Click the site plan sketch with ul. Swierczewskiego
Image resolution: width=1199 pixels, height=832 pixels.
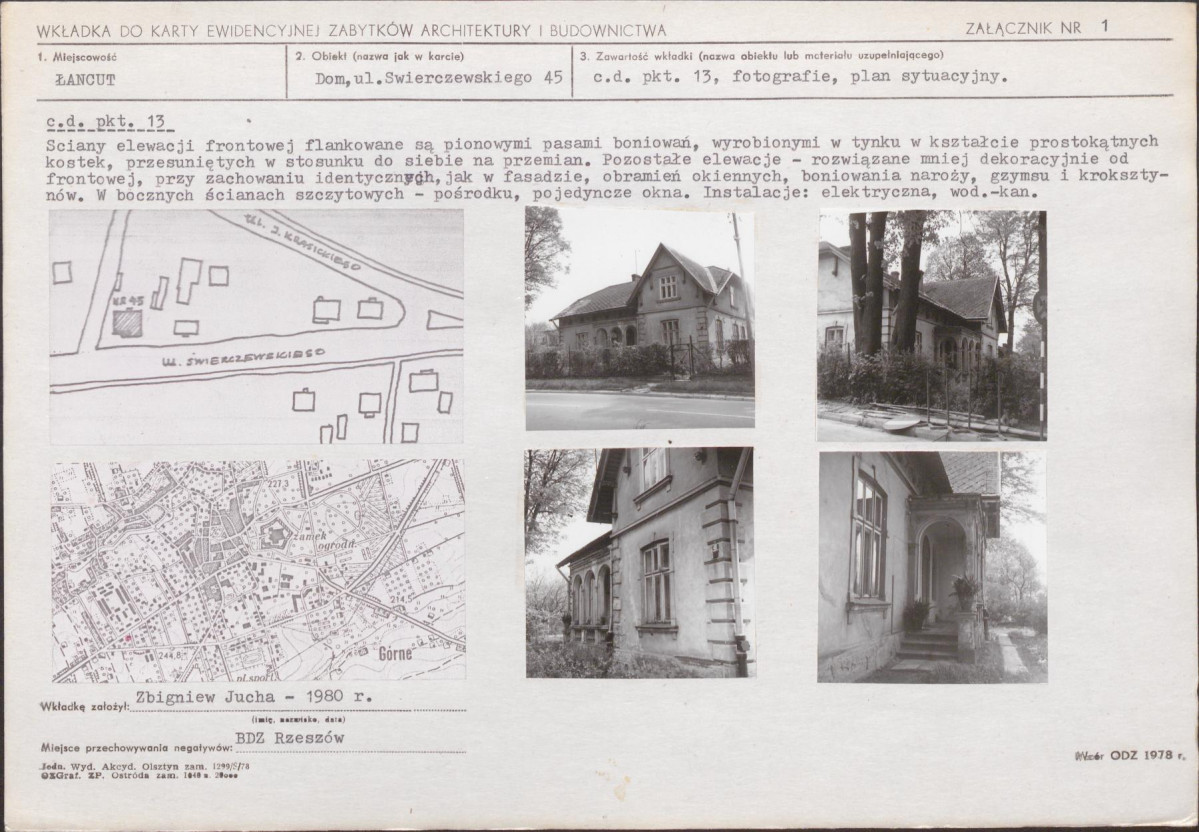point(256,327)
